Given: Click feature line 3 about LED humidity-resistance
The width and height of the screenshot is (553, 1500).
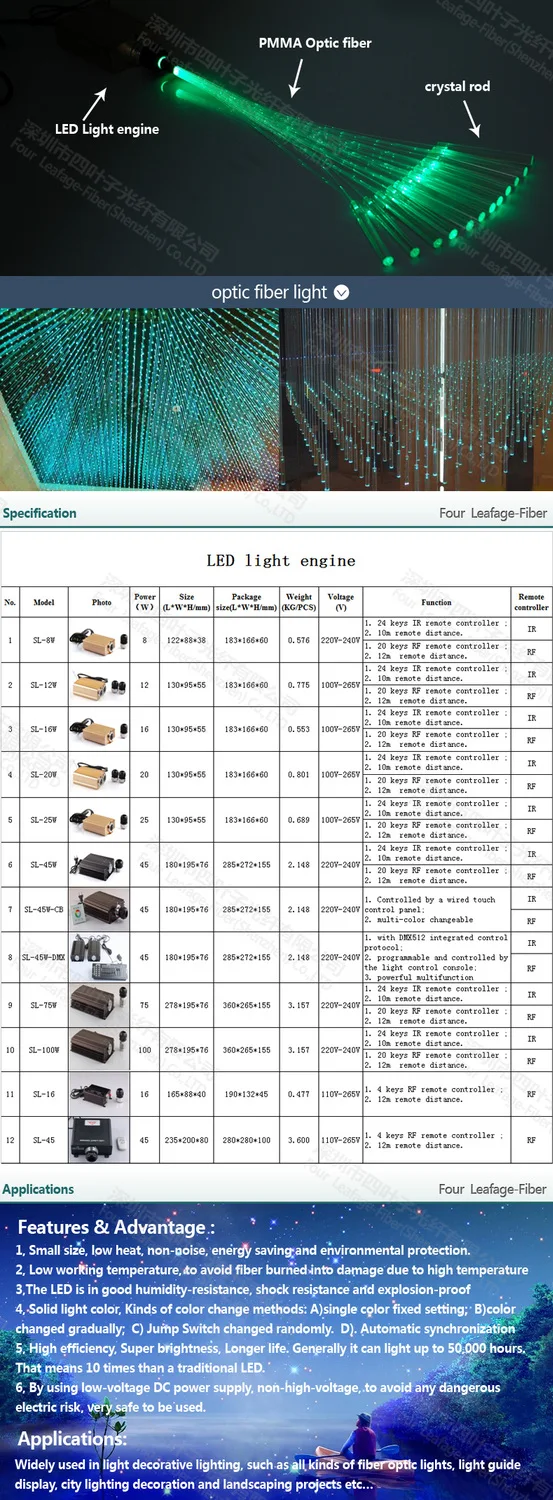Looking at the screenshot, I should pyautogui.click(x=243, y=1290).
